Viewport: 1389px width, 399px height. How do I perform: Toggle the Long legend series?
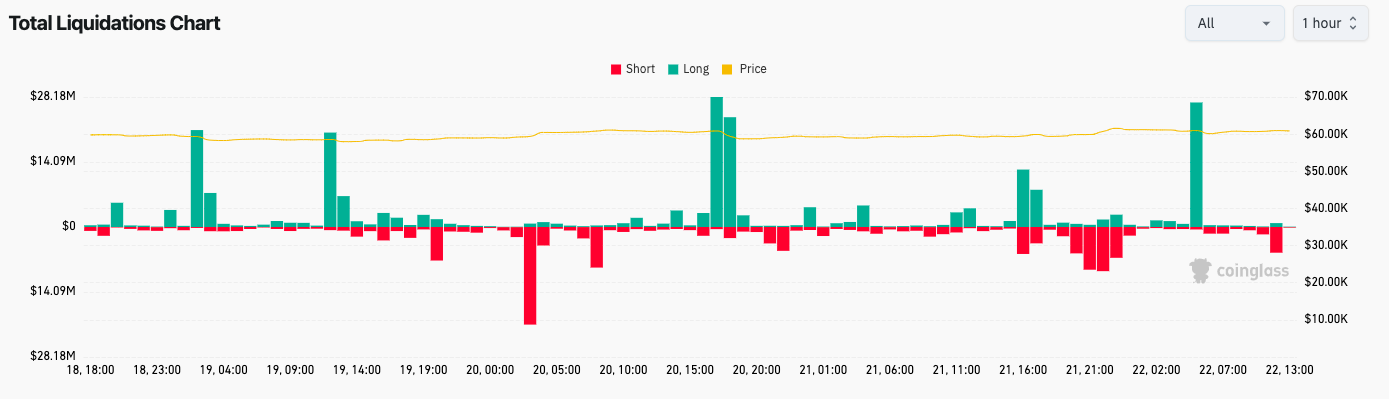pos(688,69)
